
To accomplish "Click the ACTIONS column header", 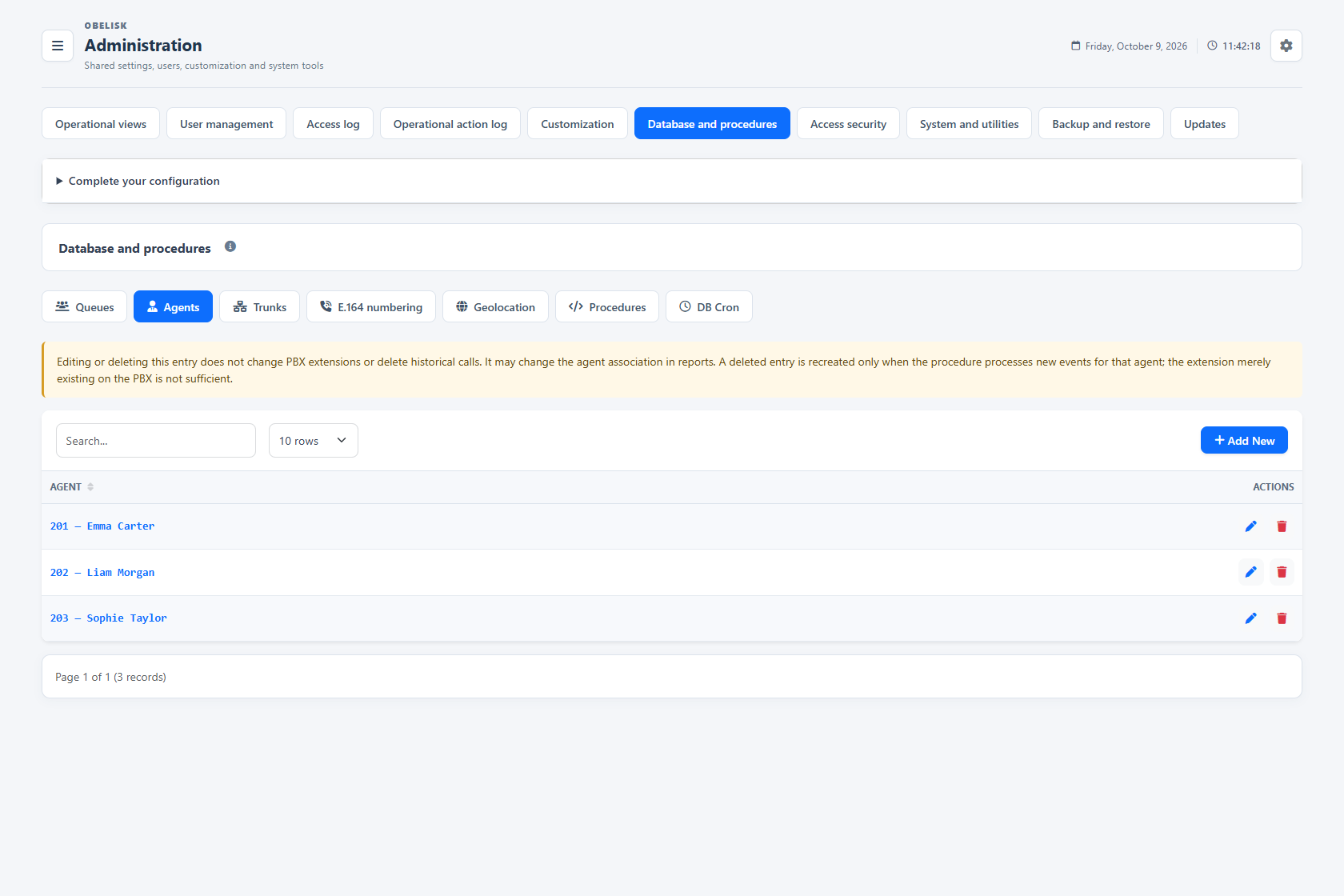I will click(1273, 487).
